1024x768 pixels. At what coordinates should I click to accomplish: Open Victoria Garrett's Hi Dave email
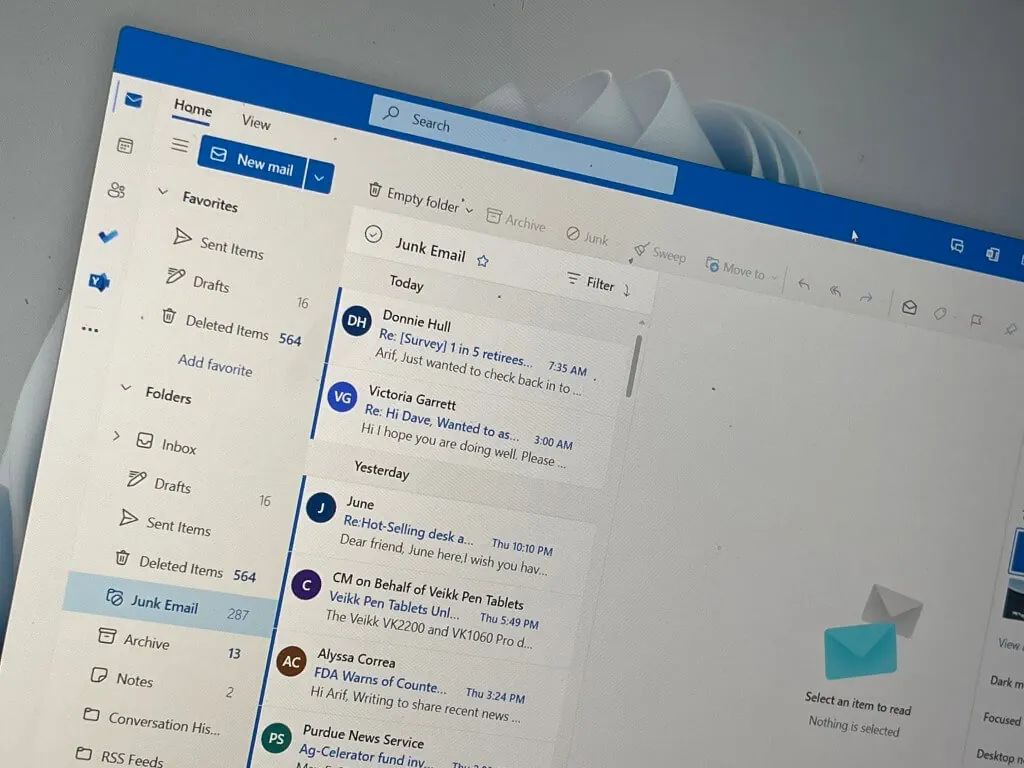pos(464,428)
